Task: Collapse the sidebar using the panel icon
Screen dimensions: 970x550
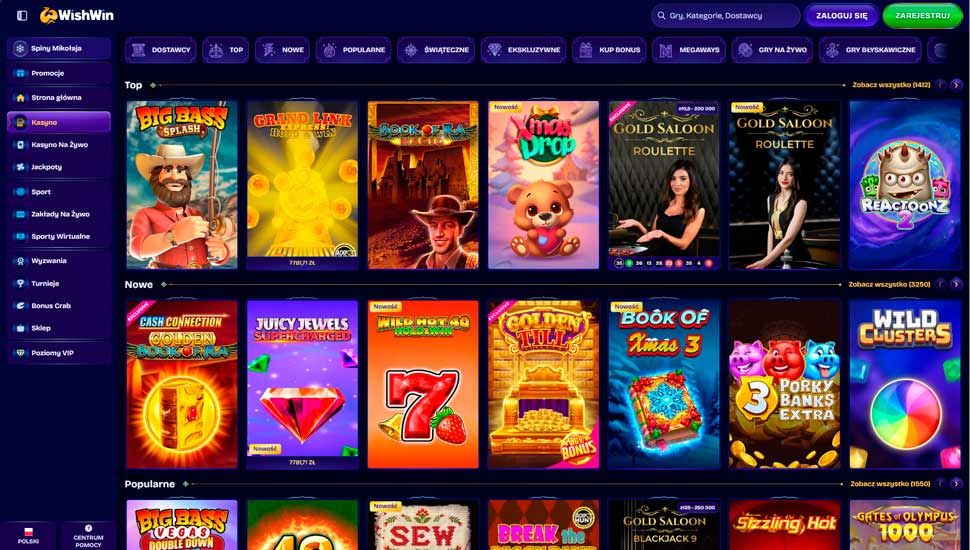Action: [22, 15]
